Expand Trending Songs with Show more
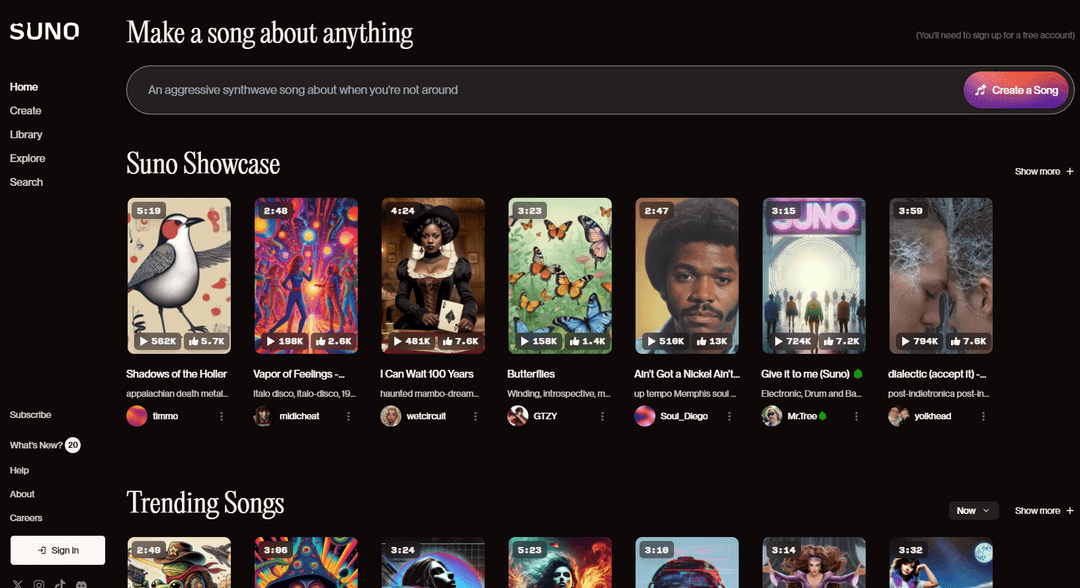 coord(1043,510)
